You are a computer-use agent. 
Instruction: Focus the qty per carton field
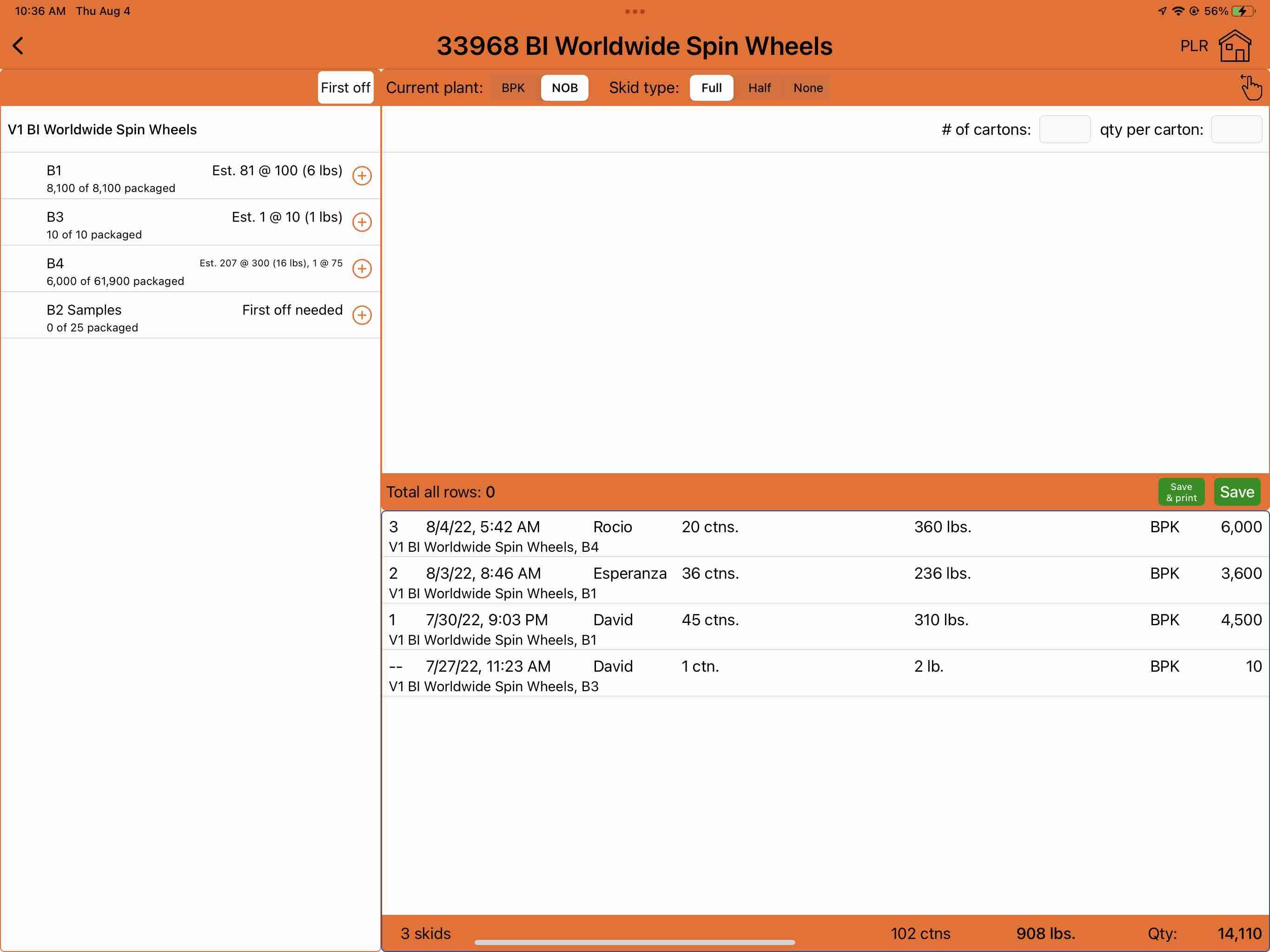point(1236,129)
